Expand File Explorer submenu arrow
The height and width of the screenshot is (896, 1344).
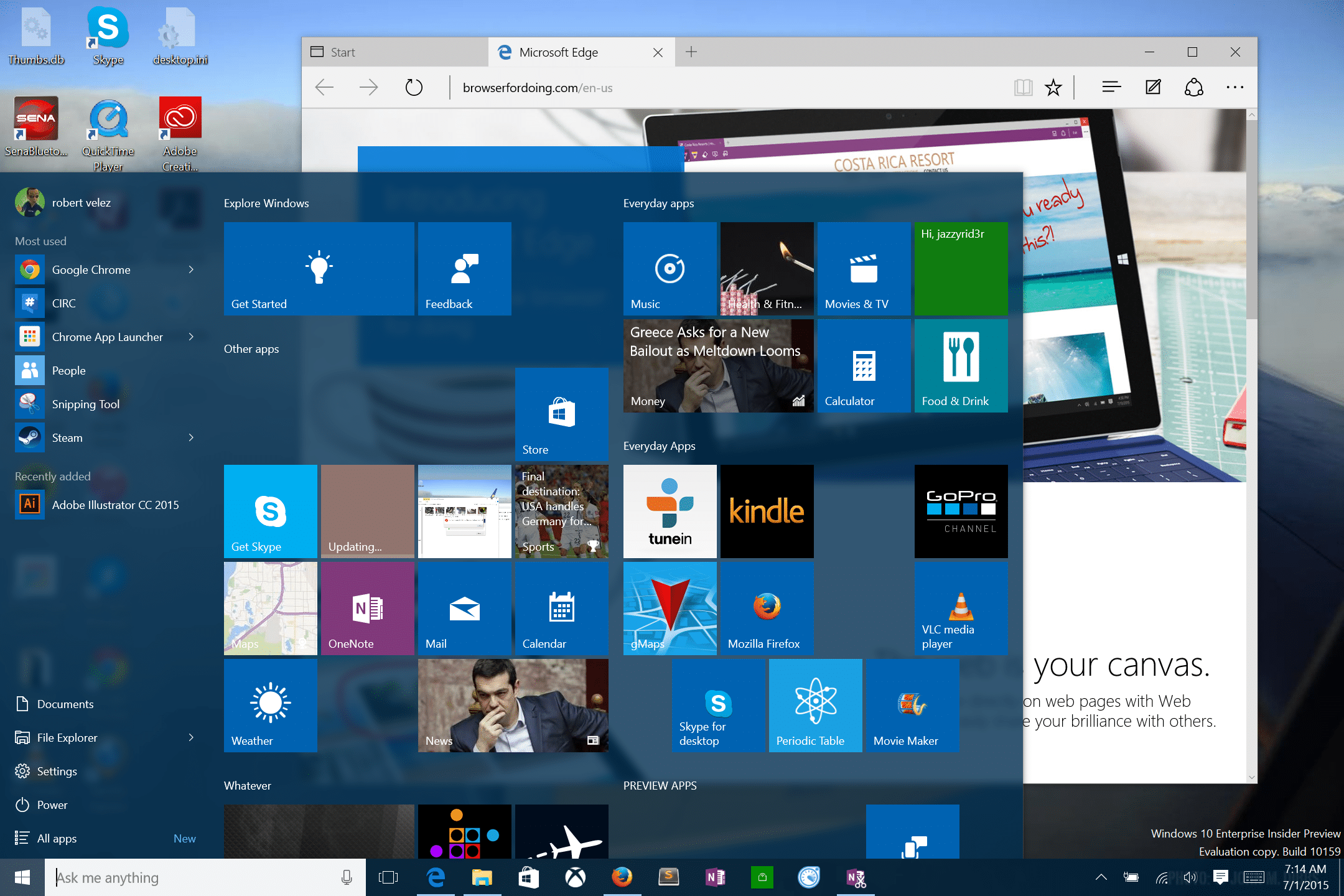click(x=191, y=737)
